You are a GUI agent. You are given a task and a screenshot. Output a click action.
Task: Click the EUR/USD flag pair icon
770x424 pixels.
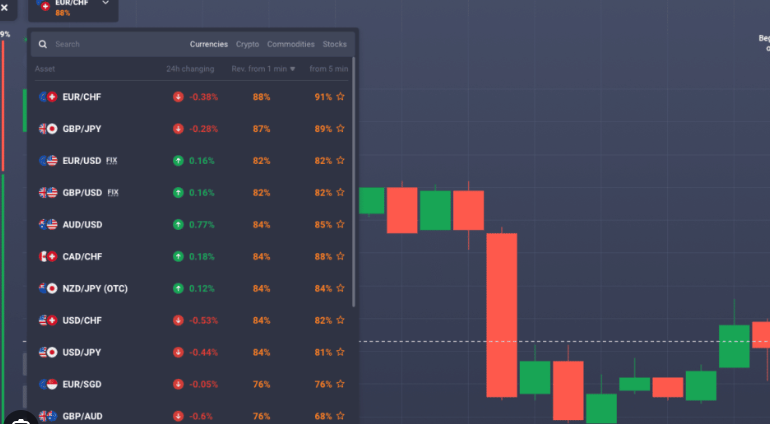point(47,161)
